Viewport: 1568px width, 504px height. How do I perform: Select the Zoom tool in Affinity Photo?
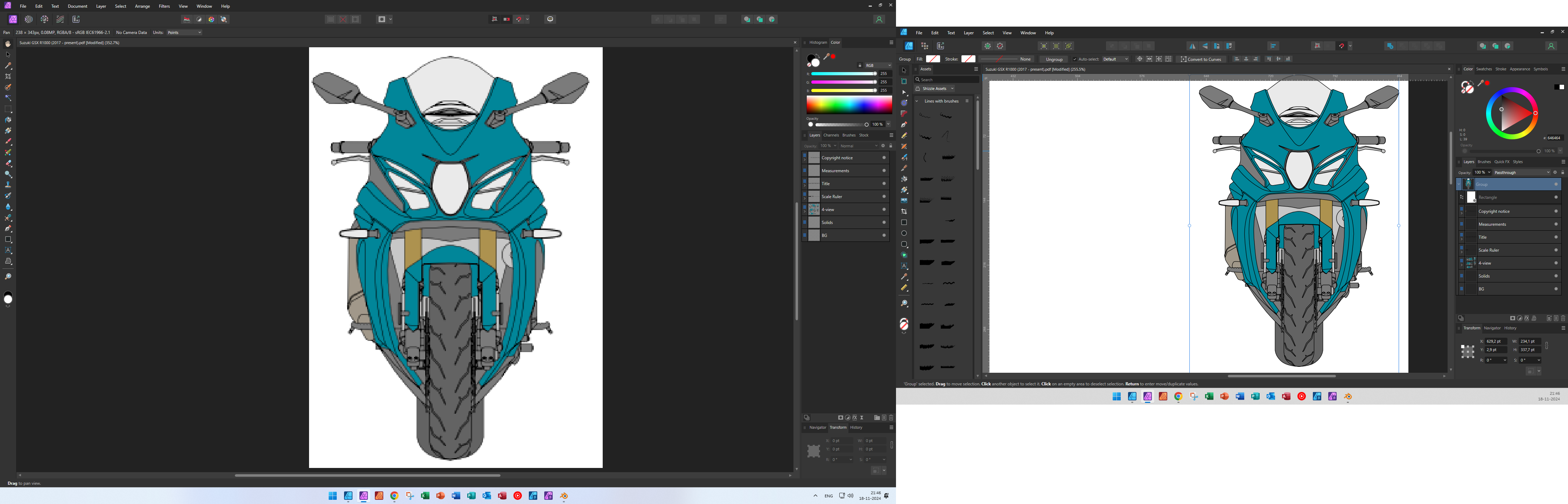pyautogui.click(x=8, y=277)
